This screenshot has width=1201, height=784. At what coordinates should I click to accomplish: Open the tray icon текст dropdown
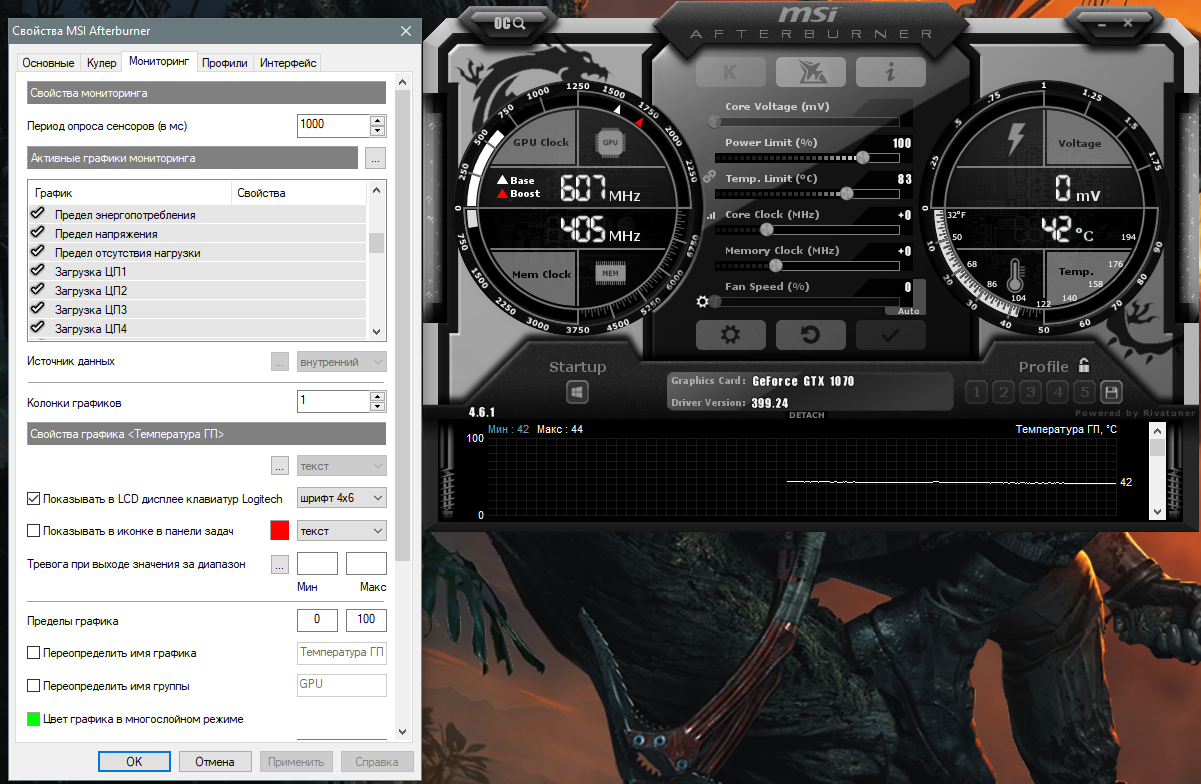[342, 531]
